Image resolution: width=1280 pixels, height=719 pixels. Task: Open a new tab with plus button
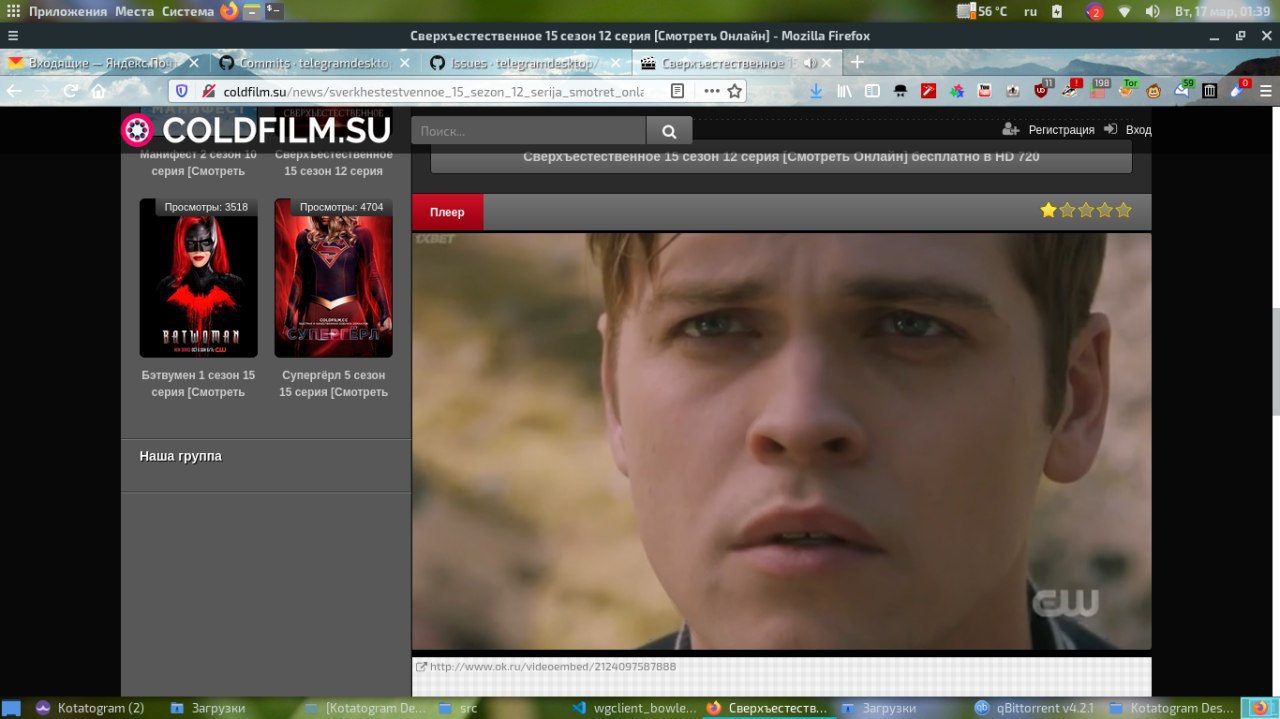[x=857, y=62]
